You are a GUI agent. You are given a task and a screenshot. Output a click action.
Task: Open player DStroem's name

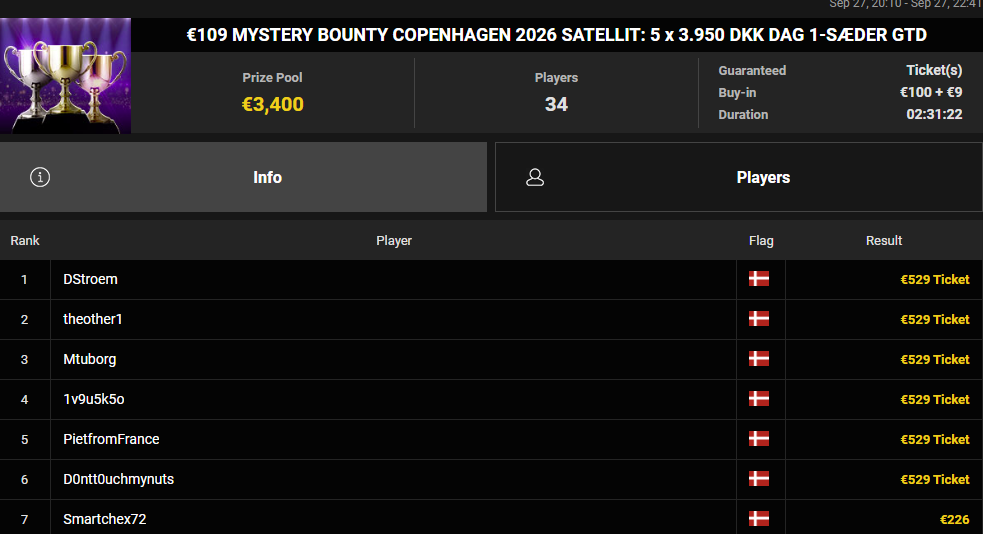coord(90,280)
